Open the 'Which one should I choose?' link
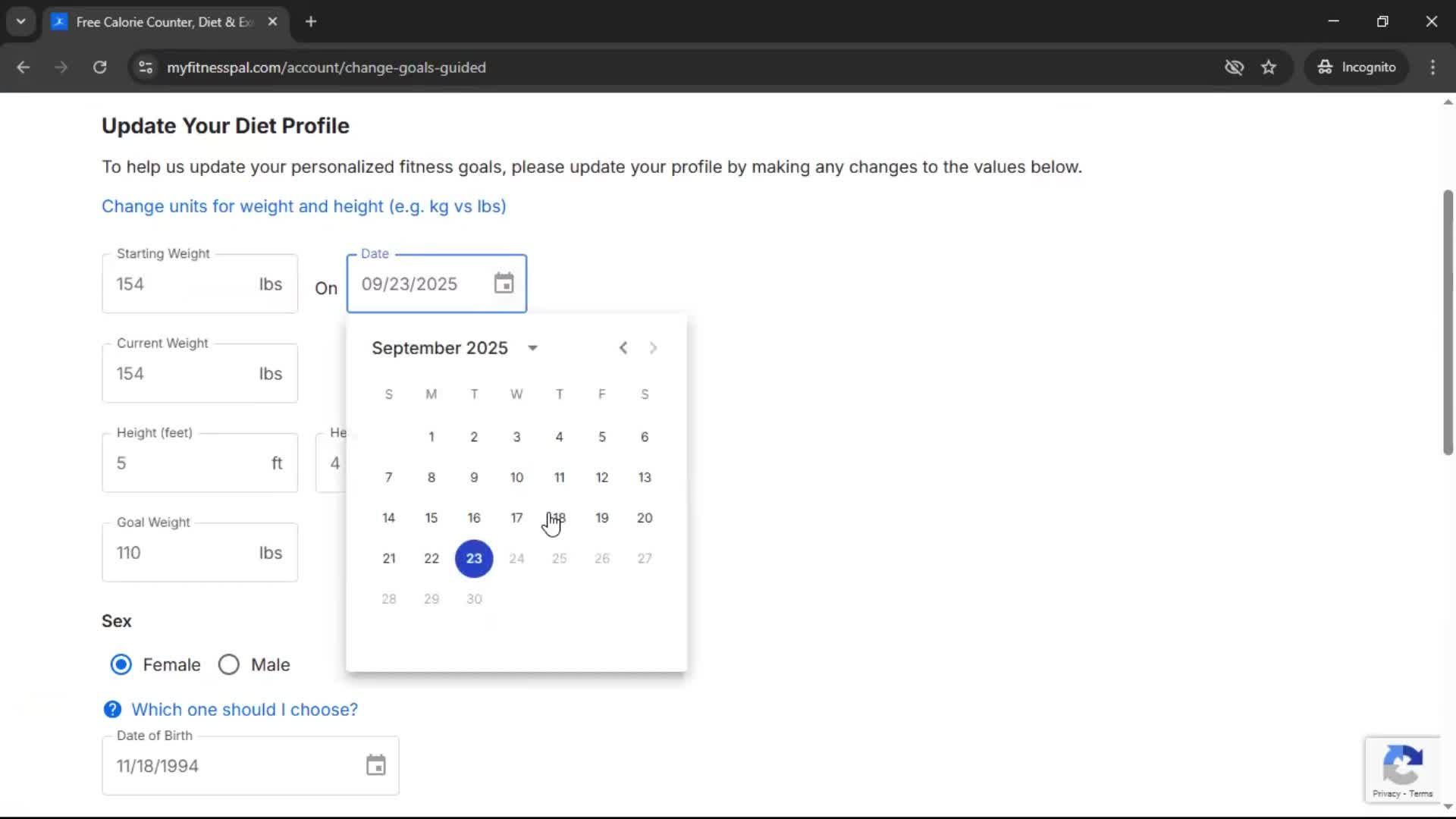 click(244, 709)
